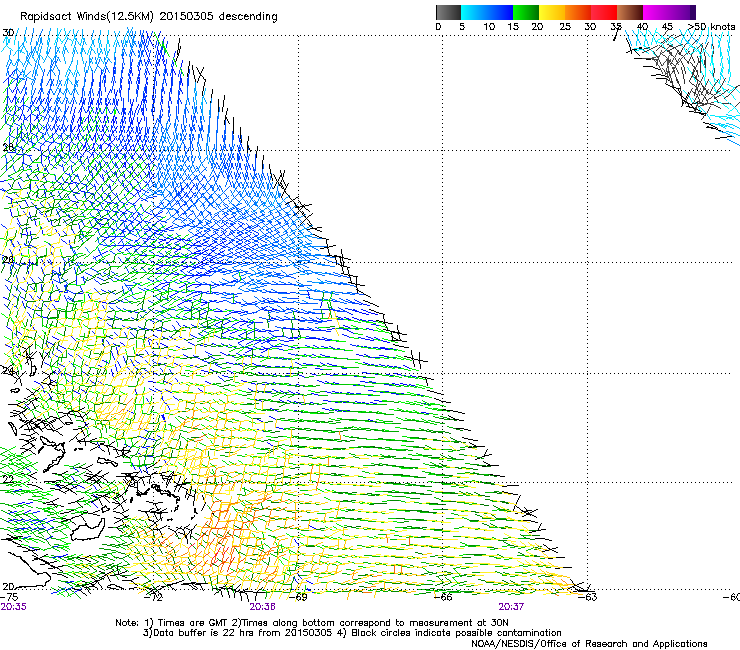Click the '3)Data buffer is 22 hrs' note line
This screenshot has width=740, height=650.
[x=352, y=633]
